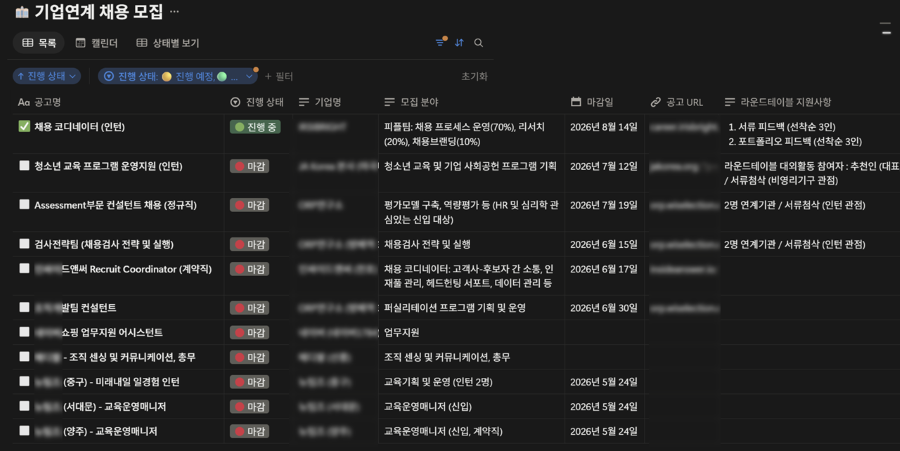900x451 pixels.
Task: Check the 쇼핑 업무지원 어시스턴트 checkbox
Action: tap(24, 332)
